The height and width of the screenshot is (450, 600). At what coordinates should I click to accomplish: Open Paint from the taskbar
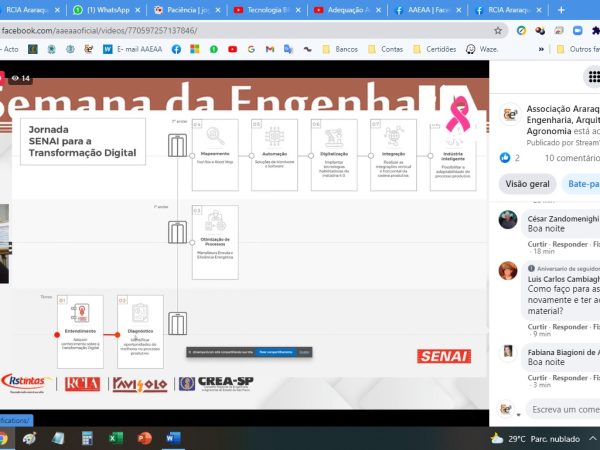coord(29,439)
